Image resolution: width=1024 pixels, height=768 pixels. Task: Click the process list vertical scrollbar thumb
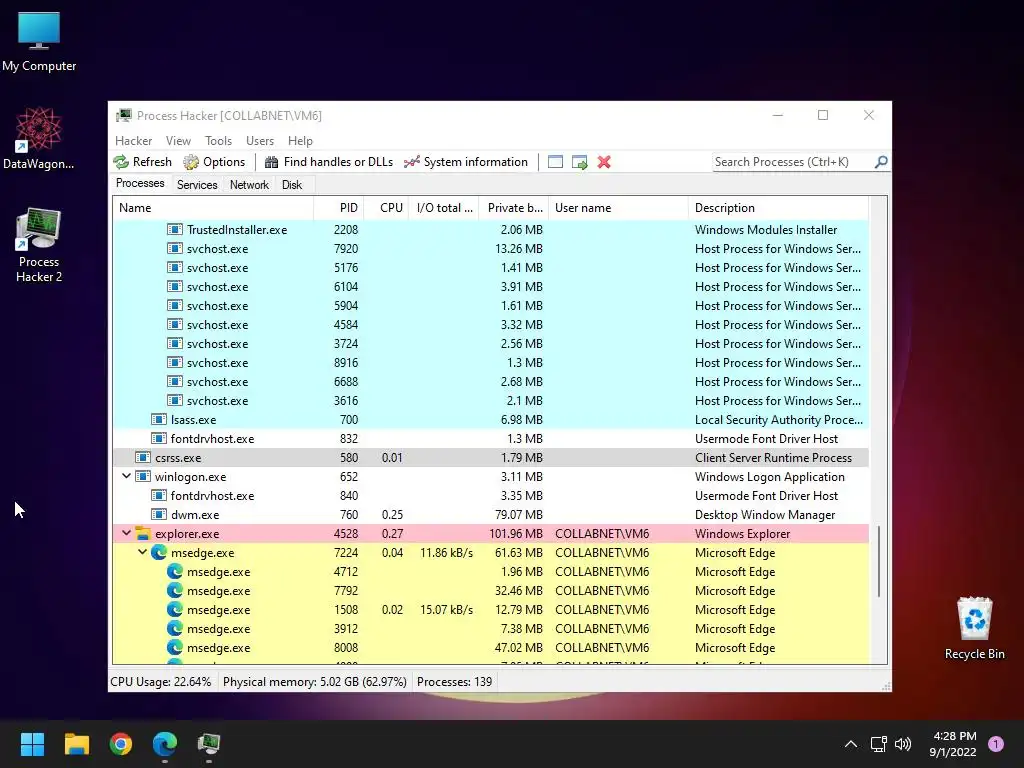coord(879,562)
